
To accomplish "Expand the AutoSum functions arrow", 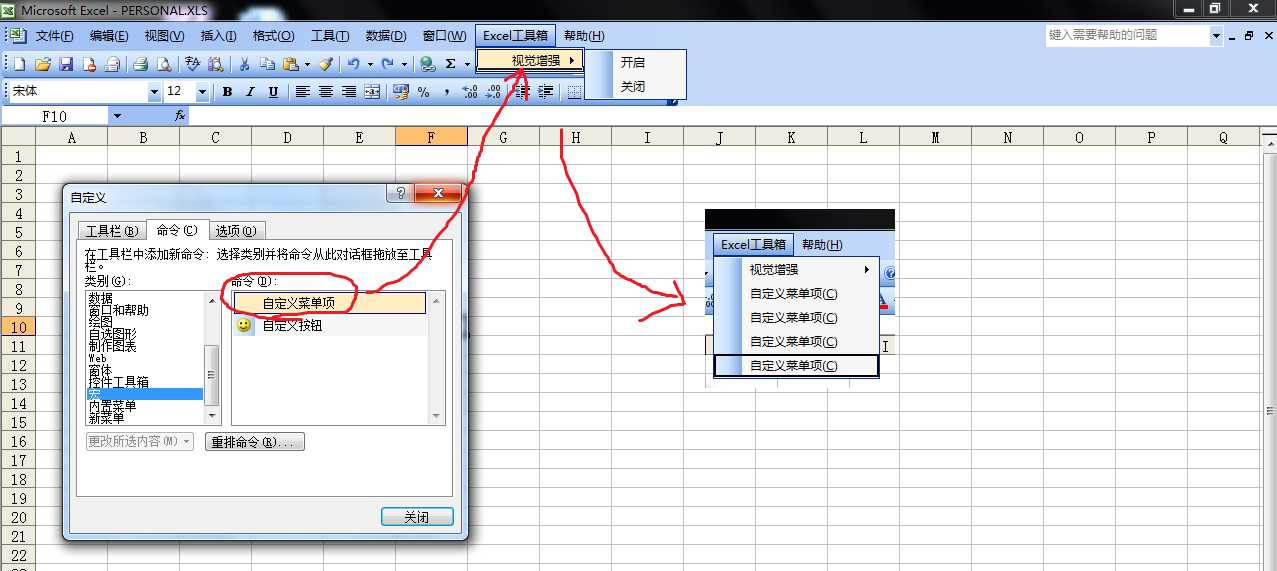I will pos(467,64).
